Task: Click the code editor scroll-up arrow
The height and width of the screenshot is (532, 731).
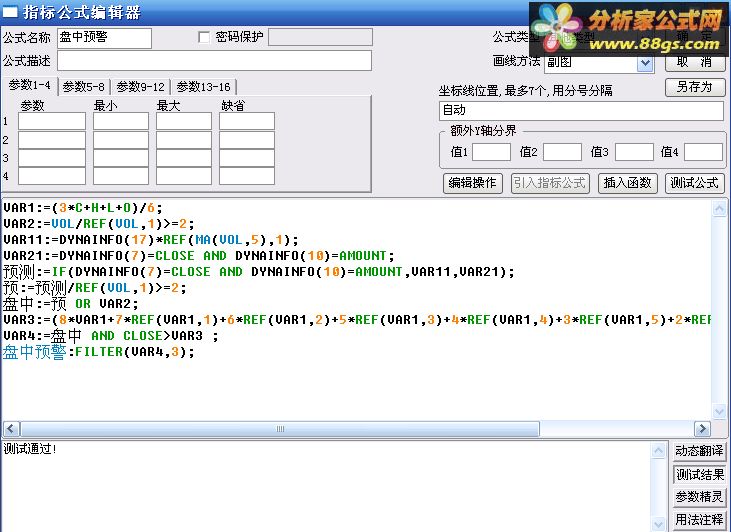Action: (x=719, y=209)
